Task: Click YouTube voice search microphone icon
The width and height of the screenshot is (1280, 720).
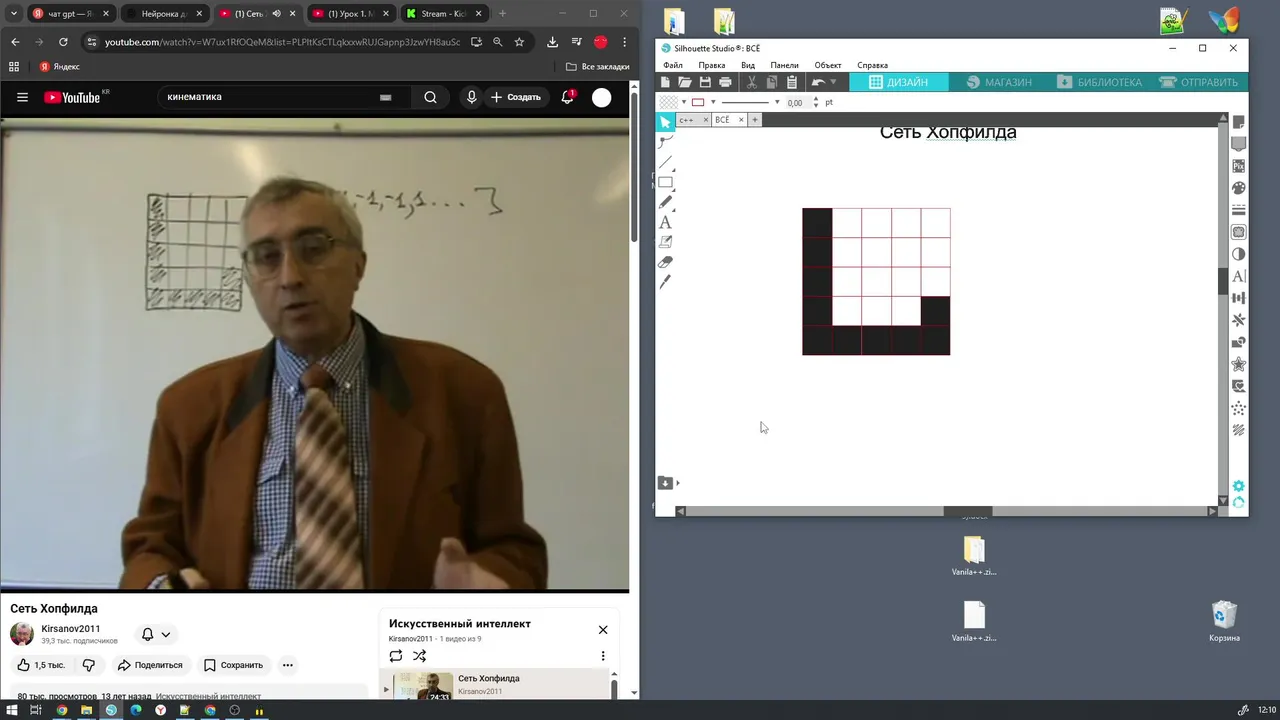Action: pos(472,97)
